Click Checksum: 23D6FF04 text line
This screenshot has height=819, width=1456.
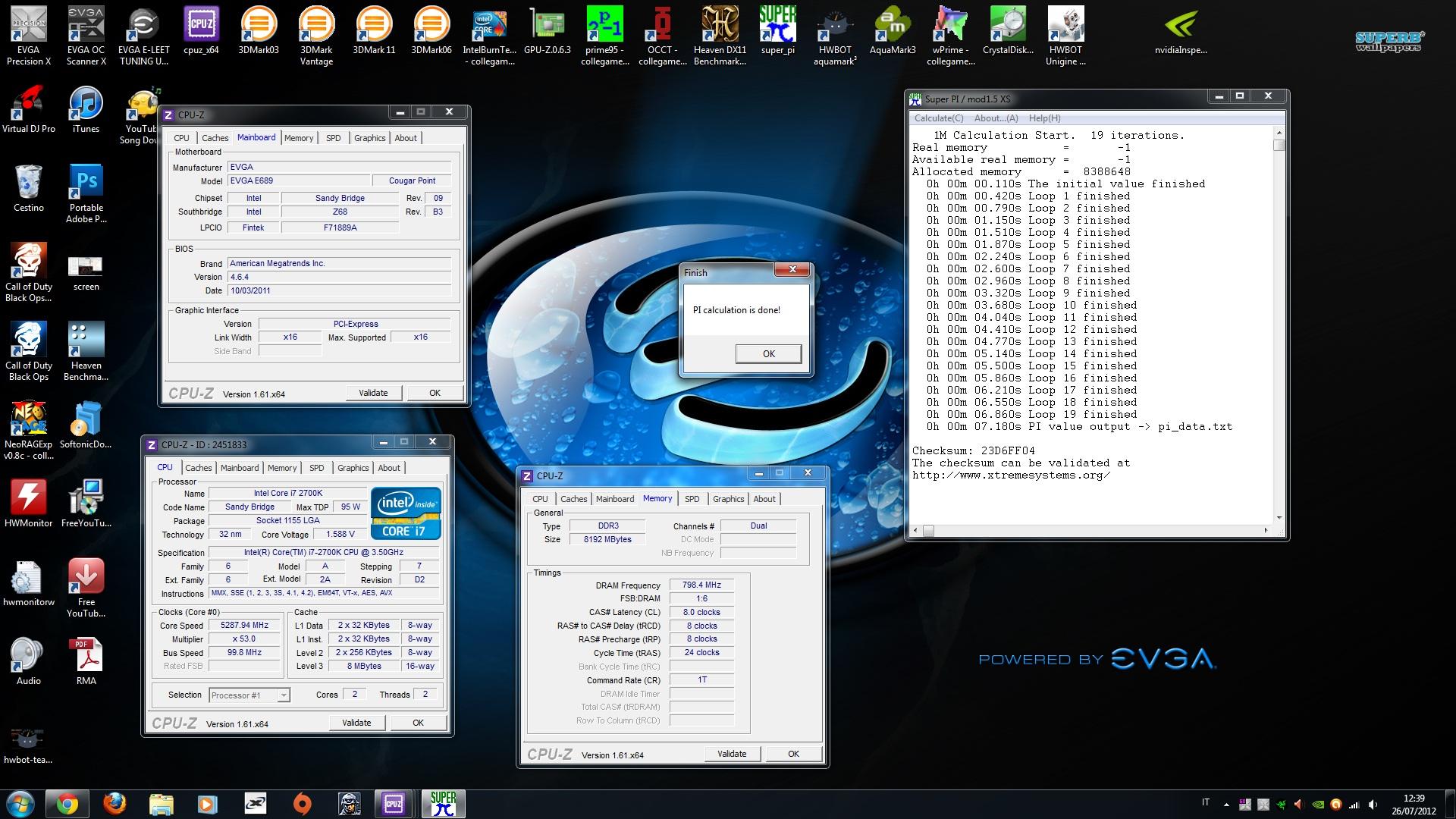pos(973,451)
